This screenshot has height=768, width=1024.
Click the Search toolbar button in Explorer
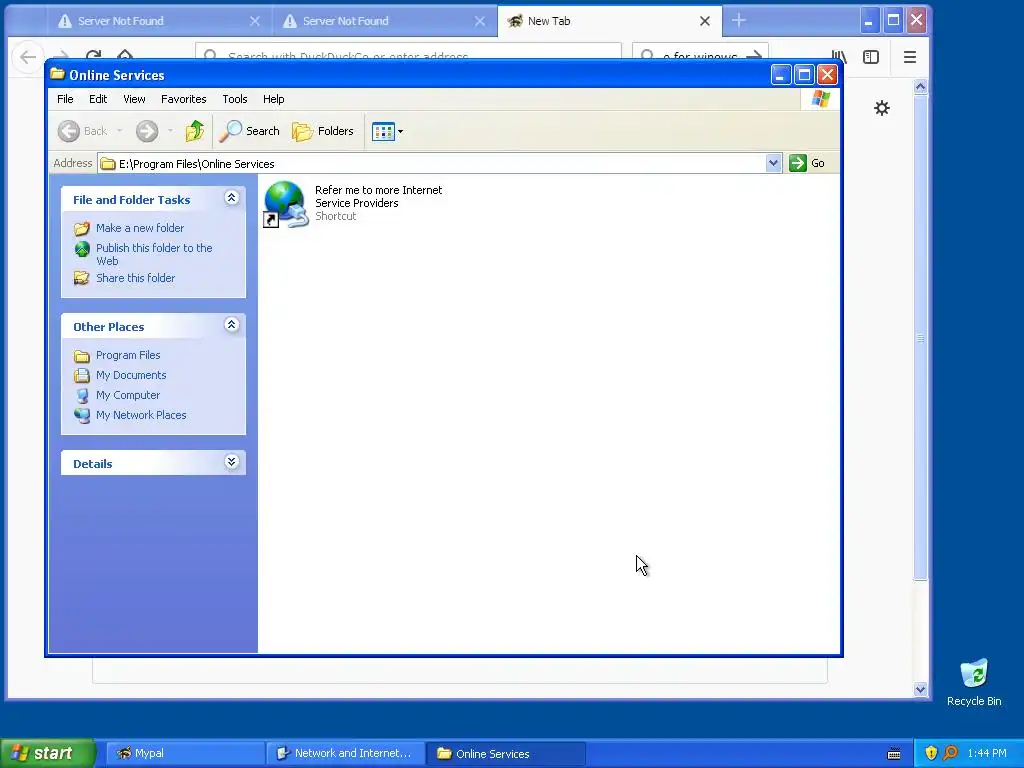(x=249, y=131)
